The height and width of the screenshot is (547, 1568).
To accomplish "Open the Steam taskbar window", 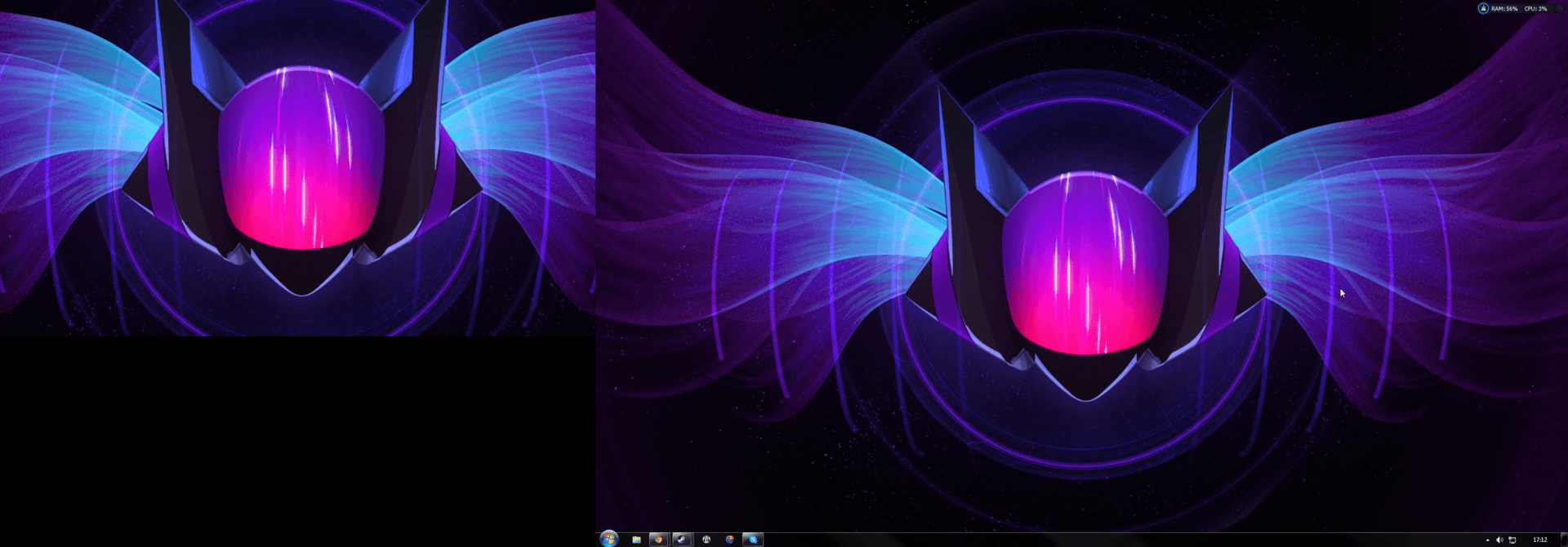I will pyautogui.click(x=681, y=540).
